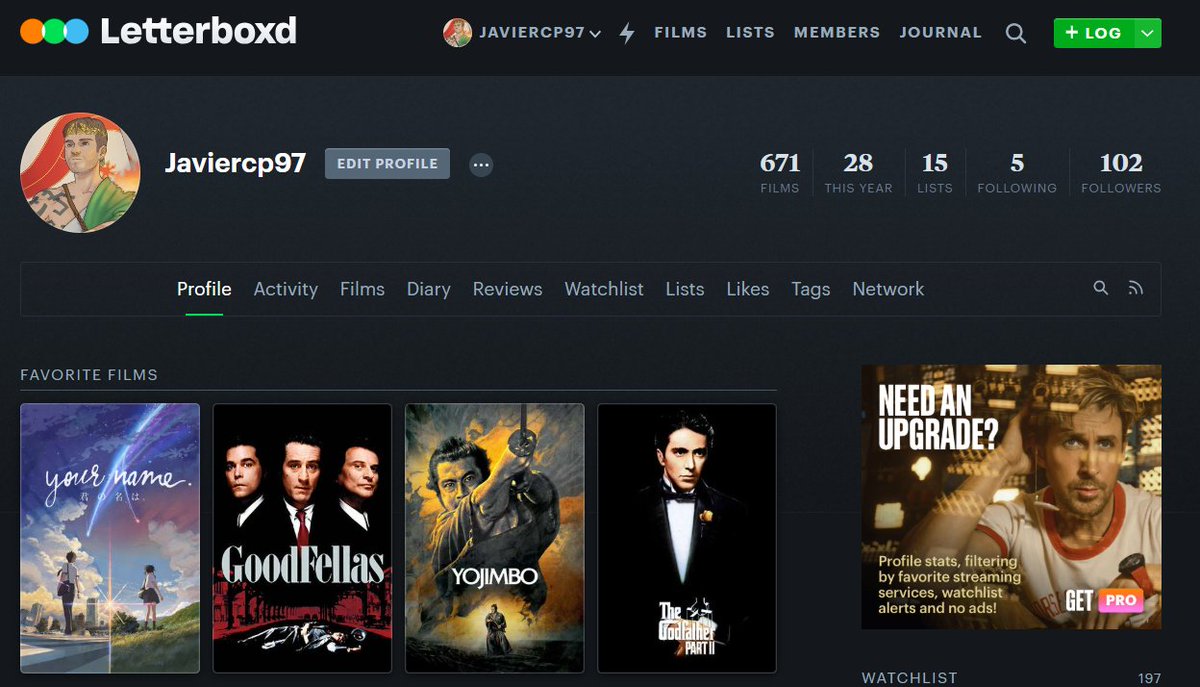The image size is (1200, 687).
Task: Open the Diary tab
Action: [x=428, y=289]
